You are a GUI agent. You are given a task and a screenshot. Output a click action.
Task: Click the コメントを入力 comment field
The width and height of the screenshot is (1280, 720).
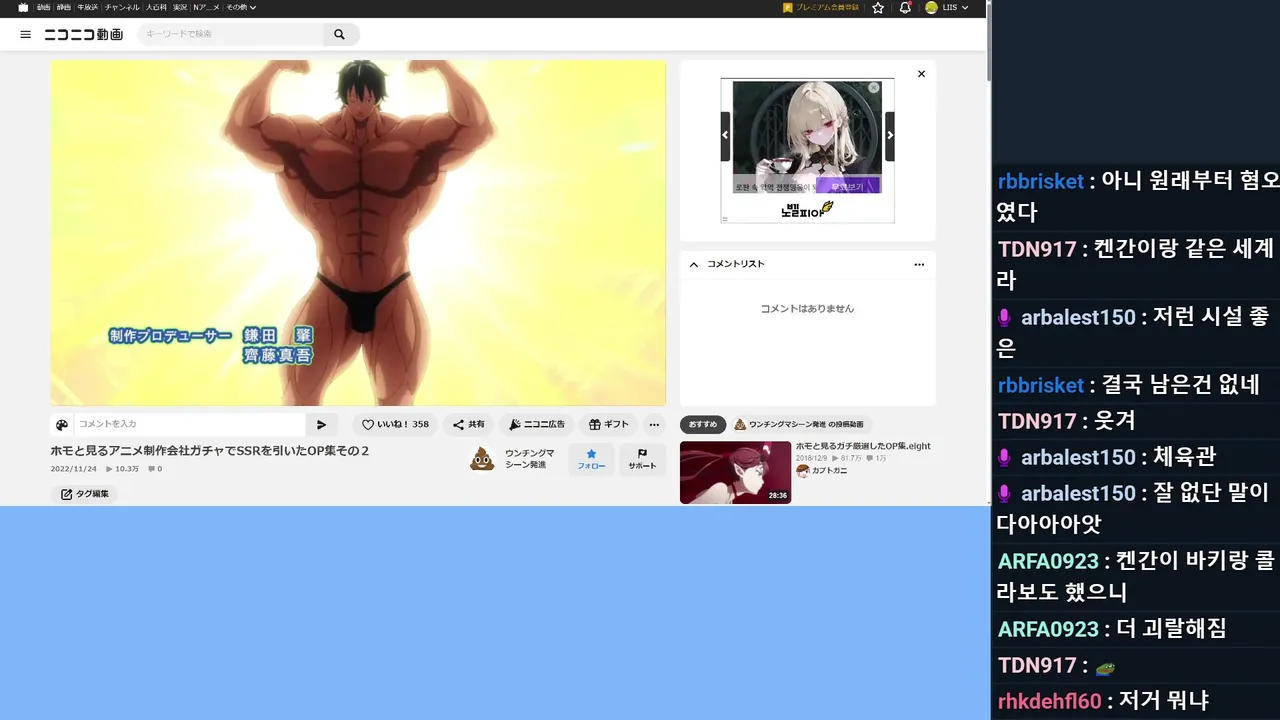click(x=190, y=424)
